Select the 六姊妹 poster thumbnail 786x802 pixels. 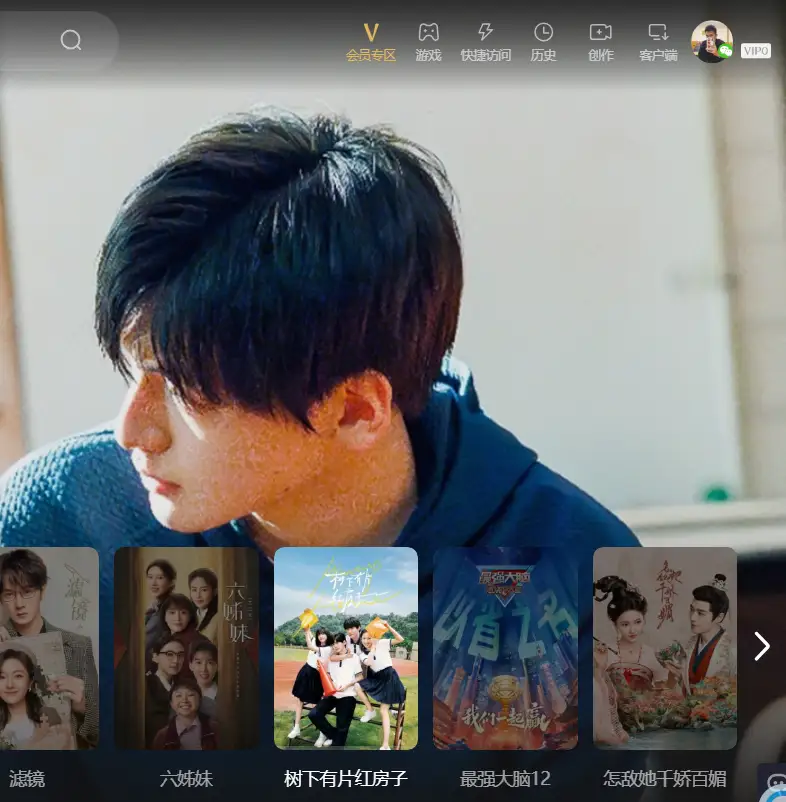pyautogui.click(x=186, y=648)
